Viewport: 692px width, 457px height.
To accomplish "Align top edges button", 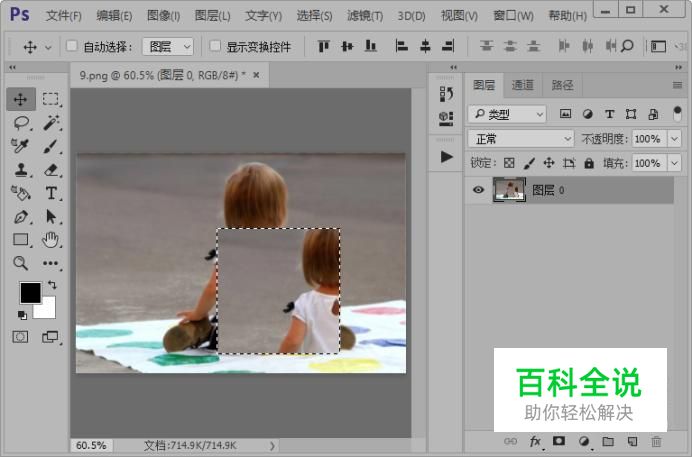I will click(x=324, y=46).
